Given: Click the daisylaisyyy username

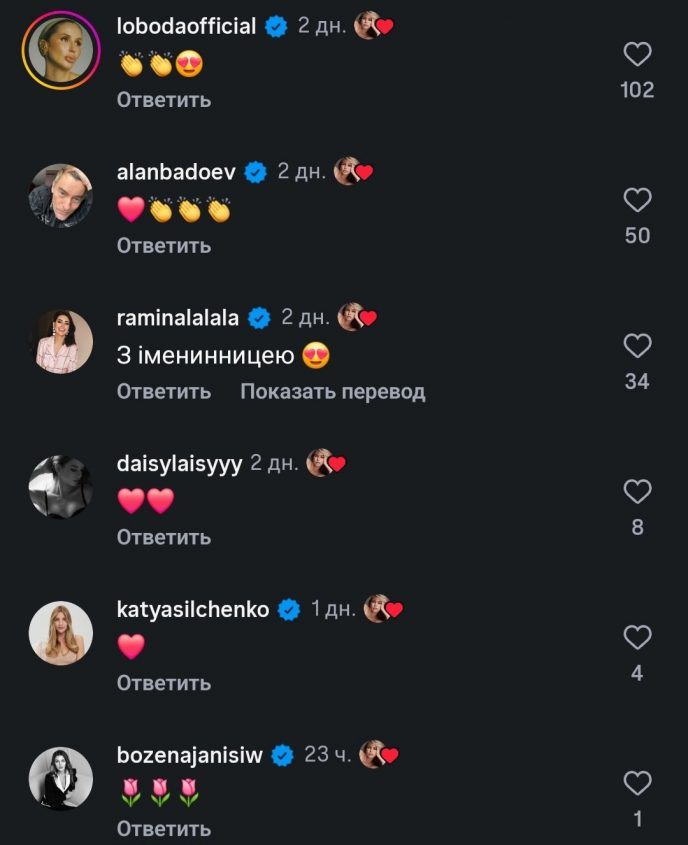Looking at the screenshot, I should click(180, 464).
